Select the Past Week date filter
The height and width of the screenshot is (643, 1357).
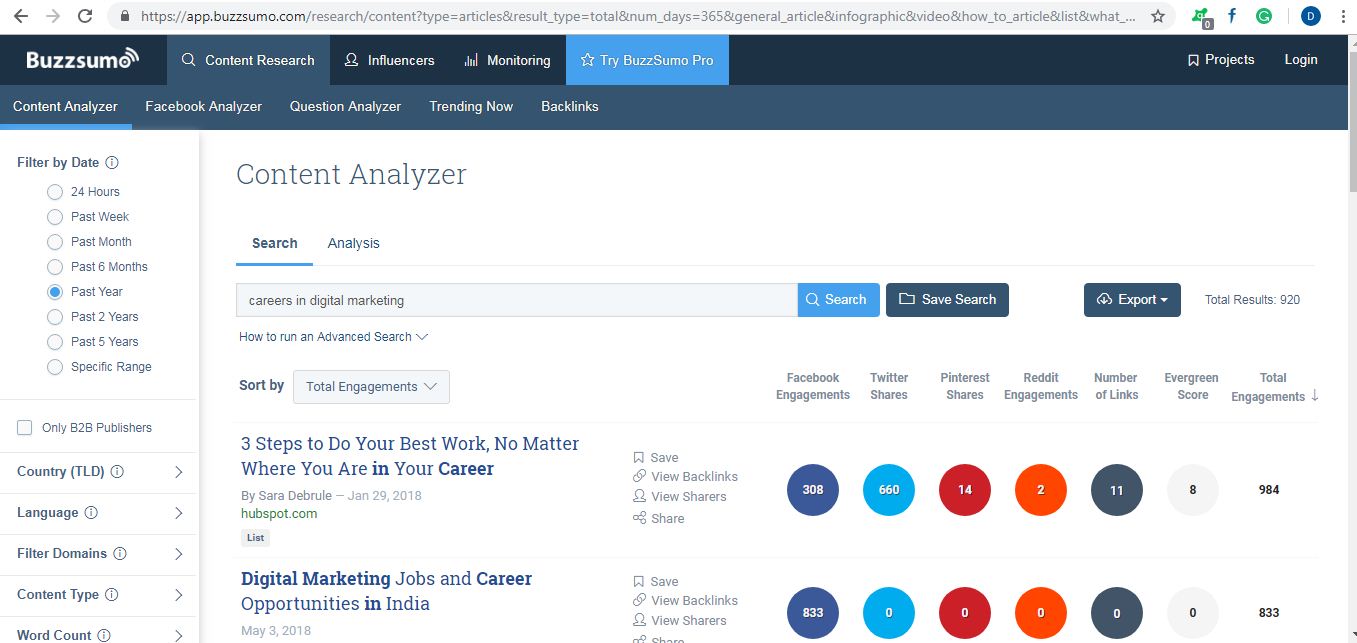click(55, 216)
